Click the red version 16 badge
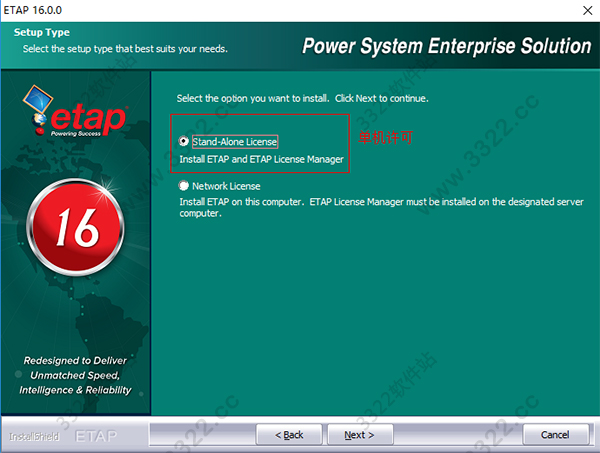Viewport: 600px width, 453px height. (75, 227)
